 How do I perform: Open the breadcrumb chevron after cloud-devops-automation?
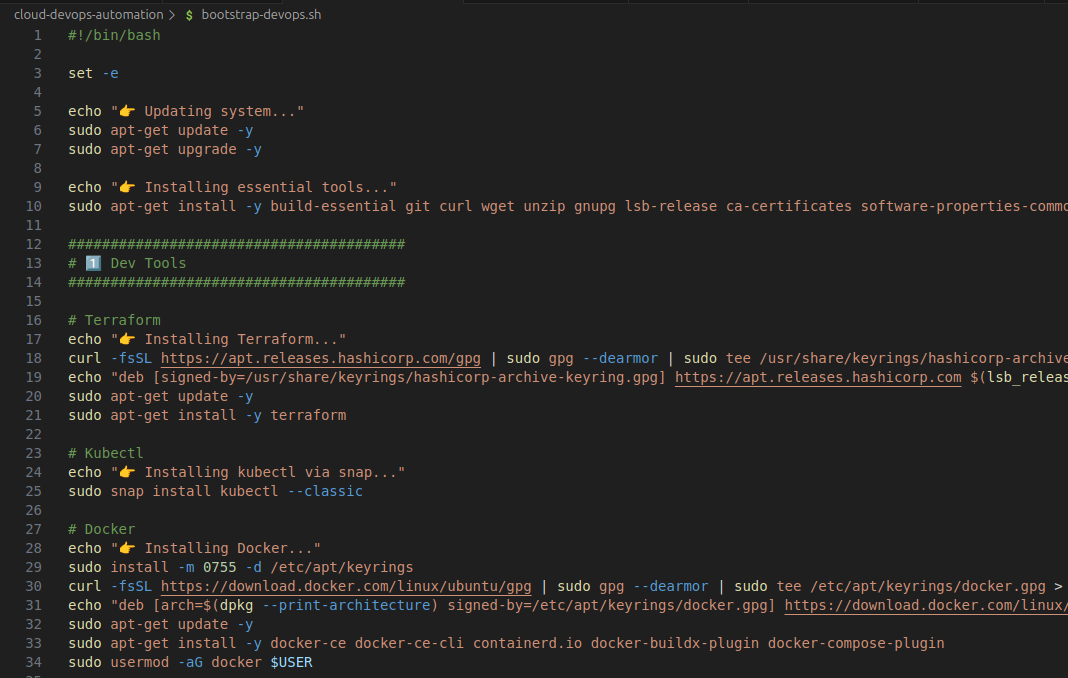coord(173,14)
